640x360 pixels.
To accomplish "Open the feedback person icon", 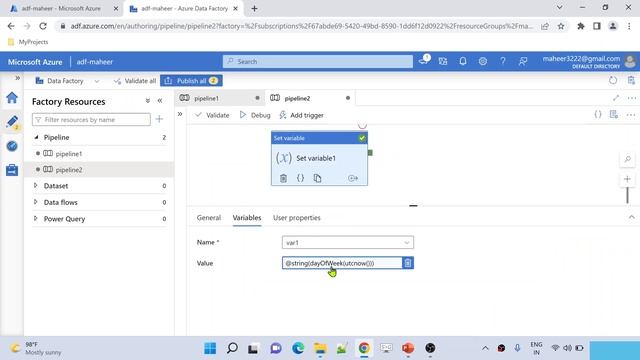I will click(522, 62).
